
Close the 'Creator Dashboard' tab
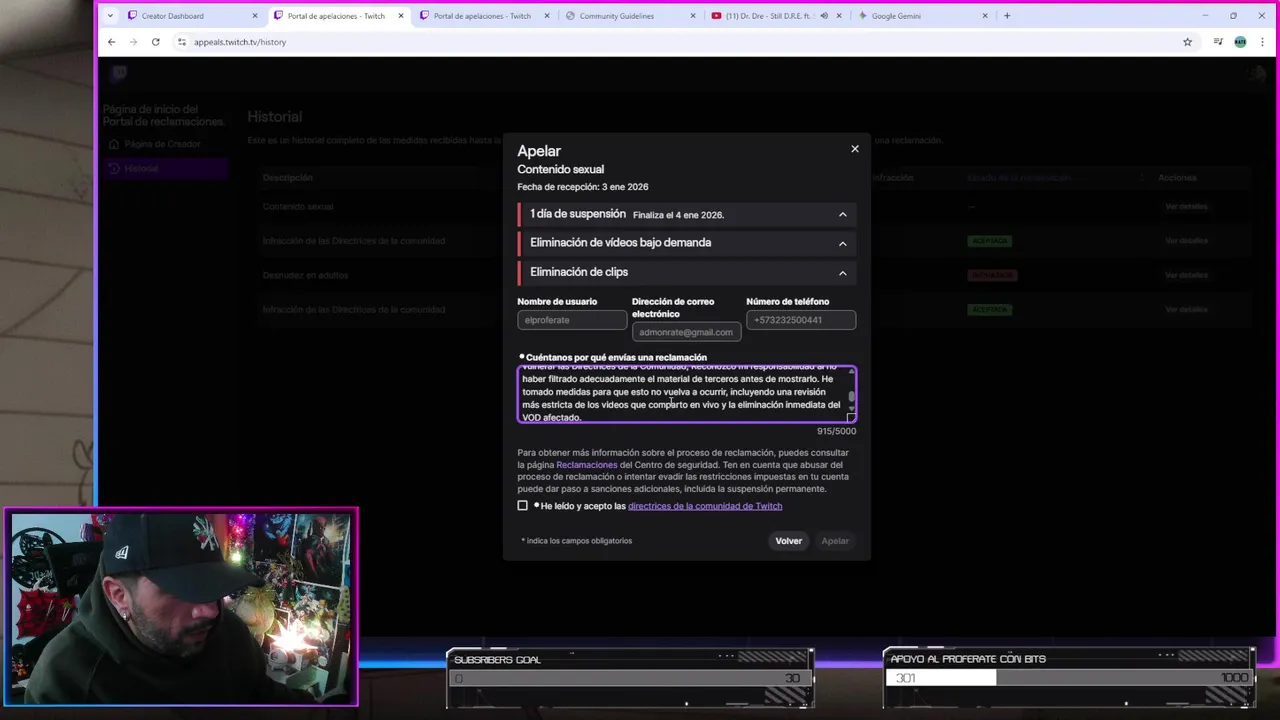[254, 16]
